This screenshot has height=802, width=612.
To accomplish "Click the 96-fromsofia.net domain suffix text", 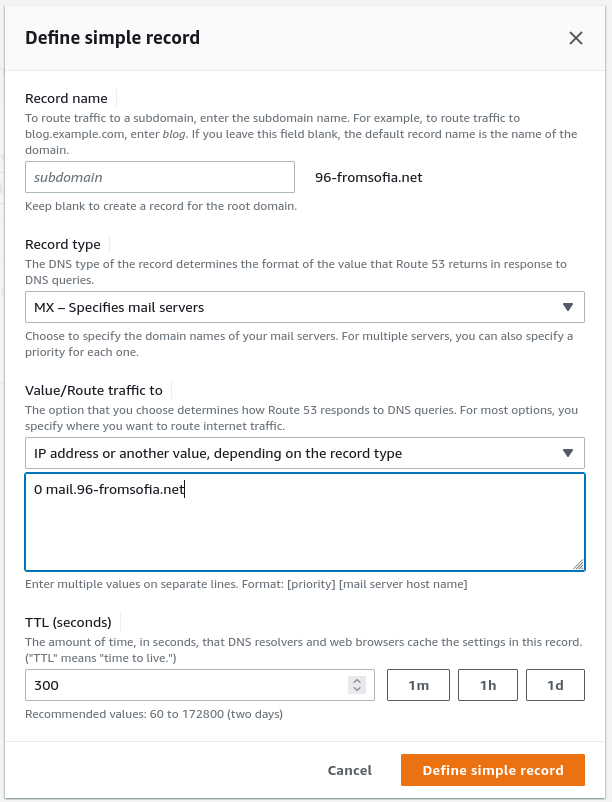I will tap(368, 177).
